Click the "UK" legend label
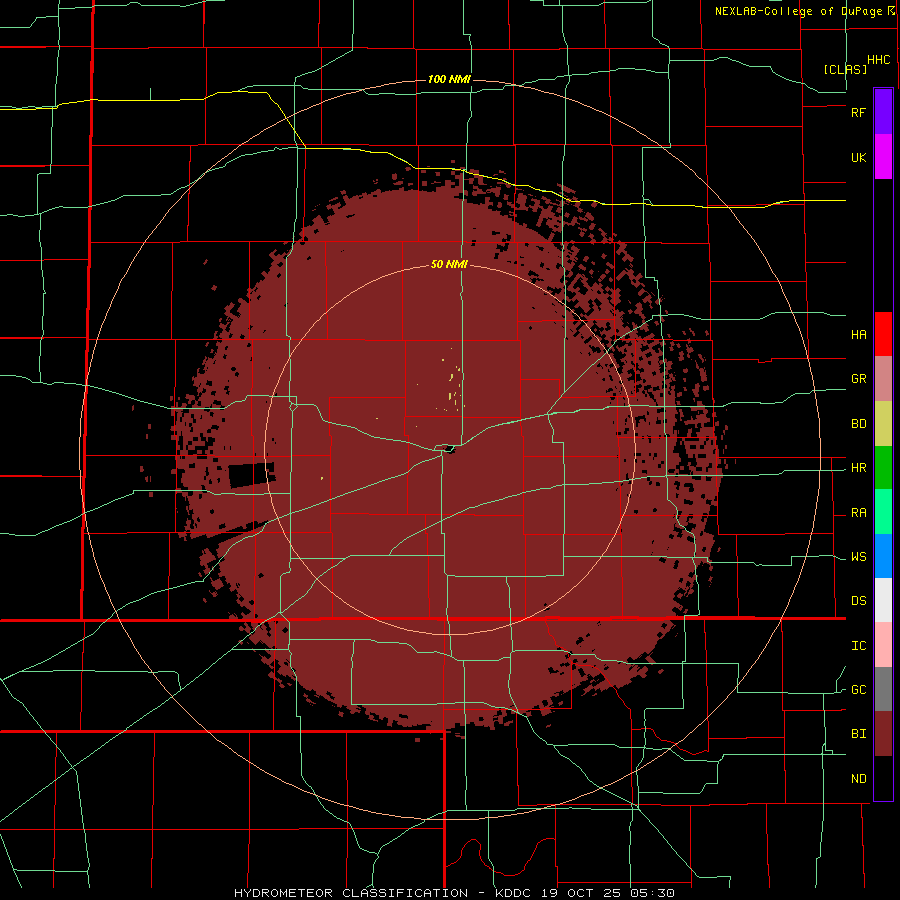Viewport: 900px width, 900px height. [858, 157]
